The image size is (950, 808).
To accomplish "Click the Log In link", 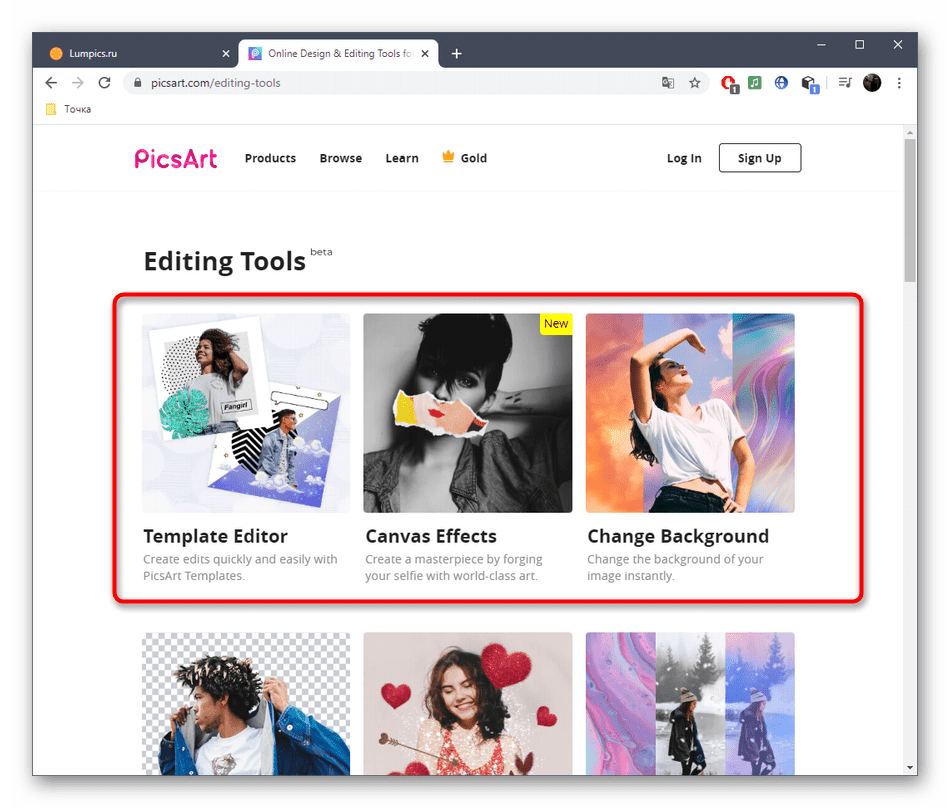I will pyautogui.click(x=684, y=158).
